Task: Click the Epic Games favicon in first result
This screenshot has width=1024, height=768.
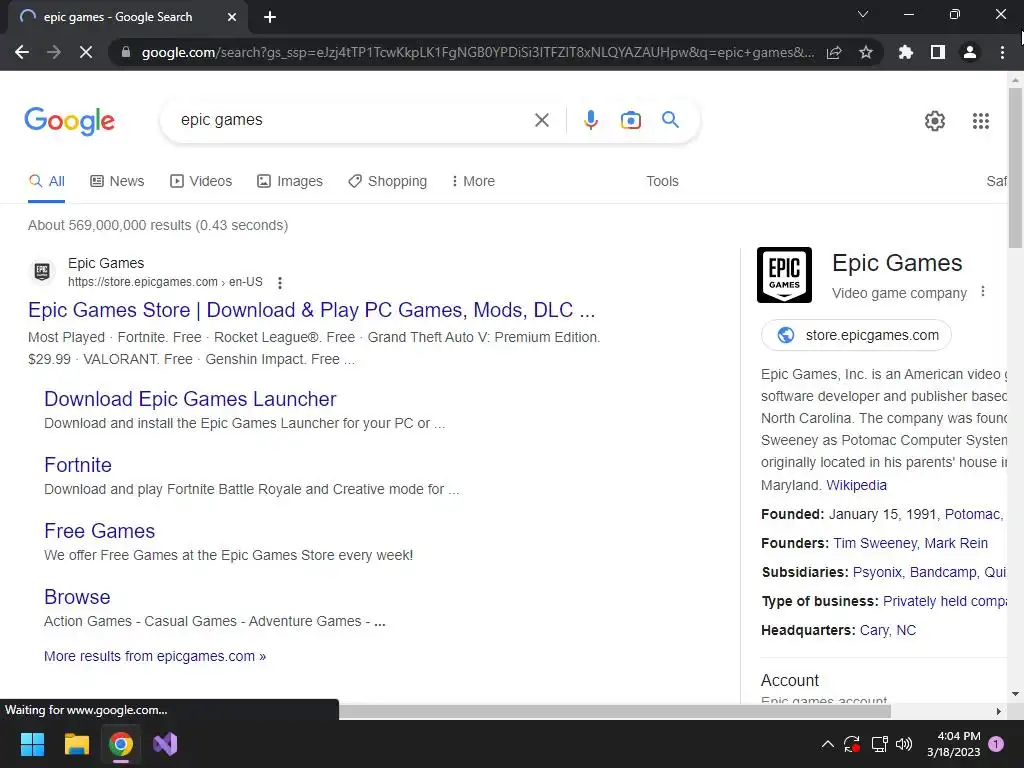Action: coord(42,270)
